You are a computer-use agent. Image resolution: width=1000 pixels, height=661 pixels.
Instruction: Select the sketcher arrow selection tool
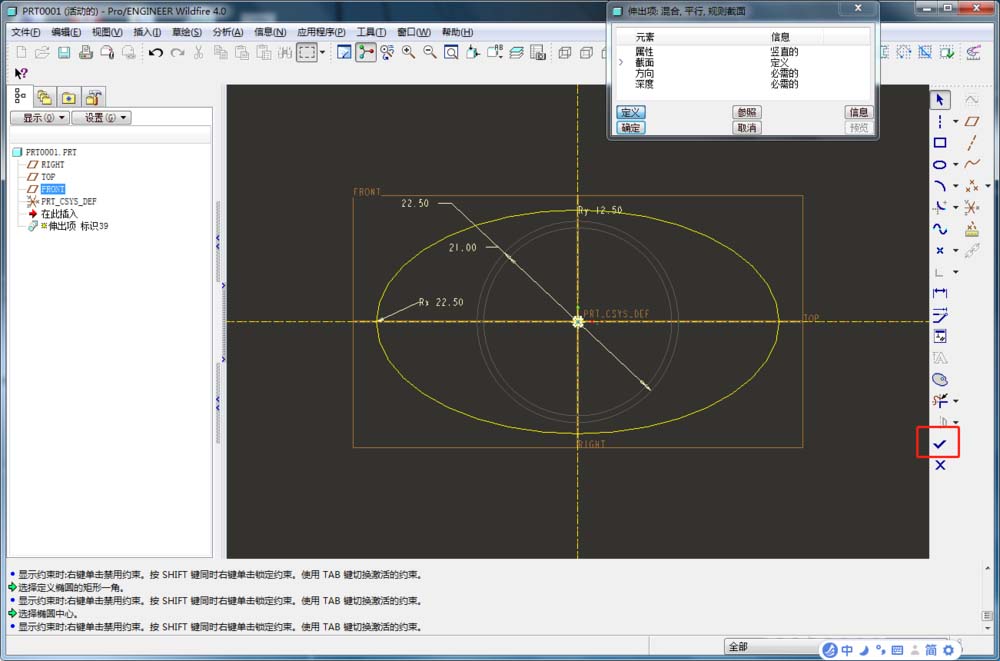click(939, 100)
